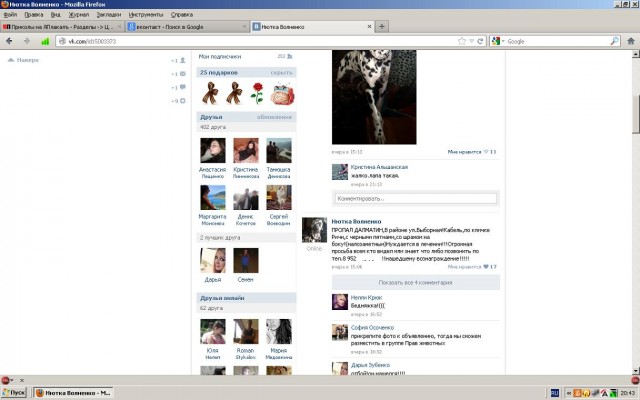Click the magnifier search icon
Viewport: 640px width, 400px height.
coord(614,41)
